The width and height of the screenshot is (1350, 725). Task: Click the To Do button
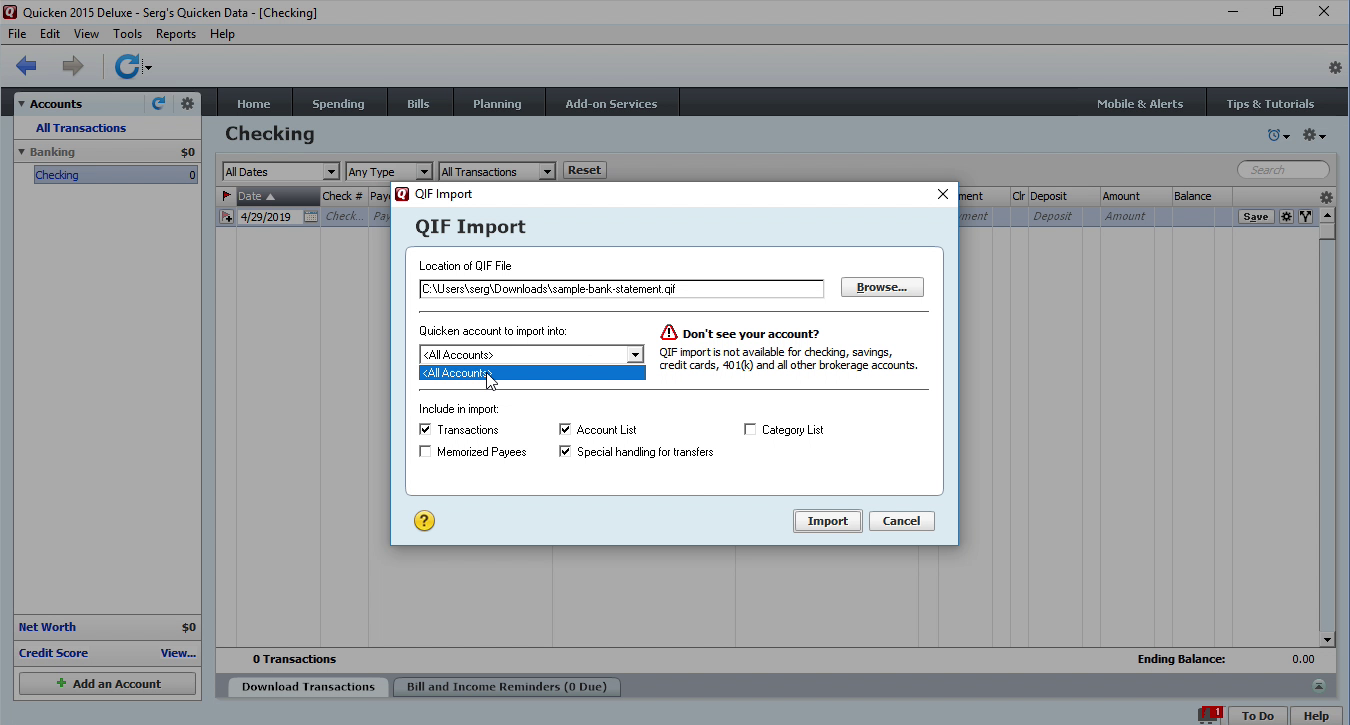(x=1258, y=715)
